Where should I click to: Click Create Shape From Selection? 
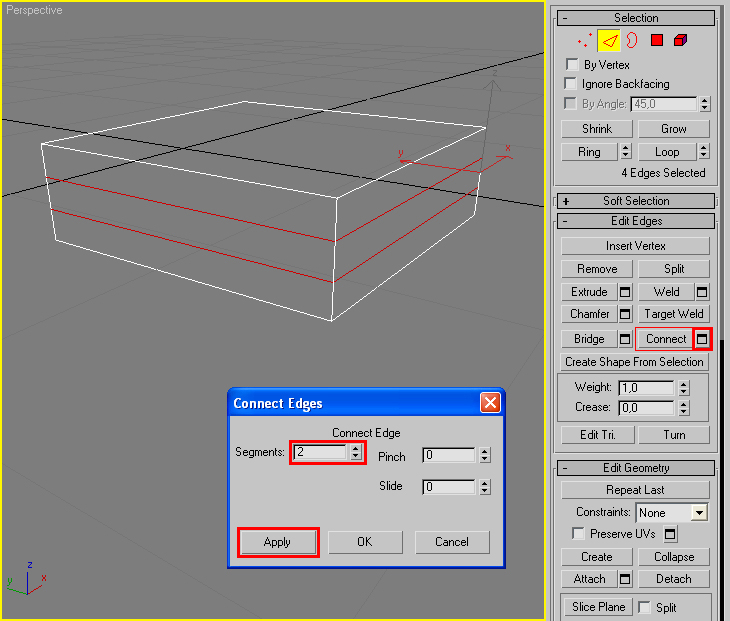point(634,362)
